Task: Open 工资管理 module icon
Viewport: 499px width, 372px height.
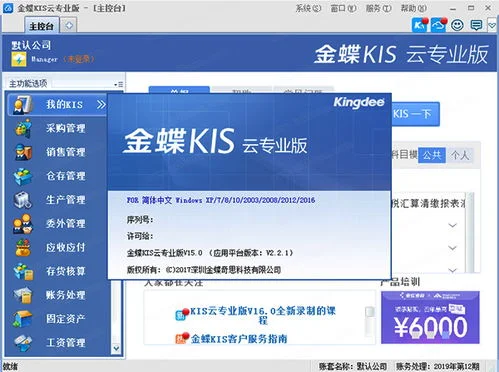Action: point(23,343)
